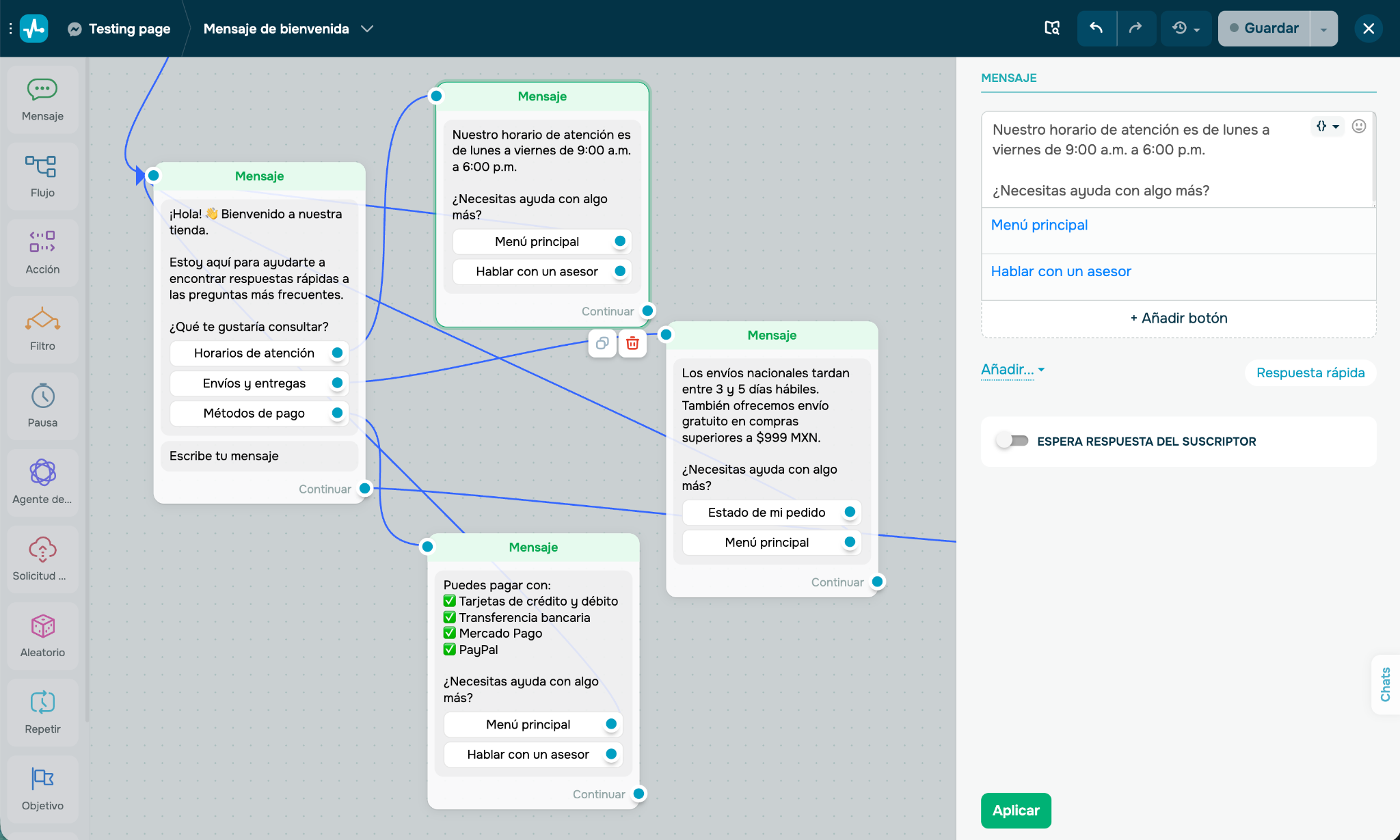The height and width of the screenshot is (840, 1400).
Task: Click the Messenger icon beside Testing page
Action: coord(75,29)
